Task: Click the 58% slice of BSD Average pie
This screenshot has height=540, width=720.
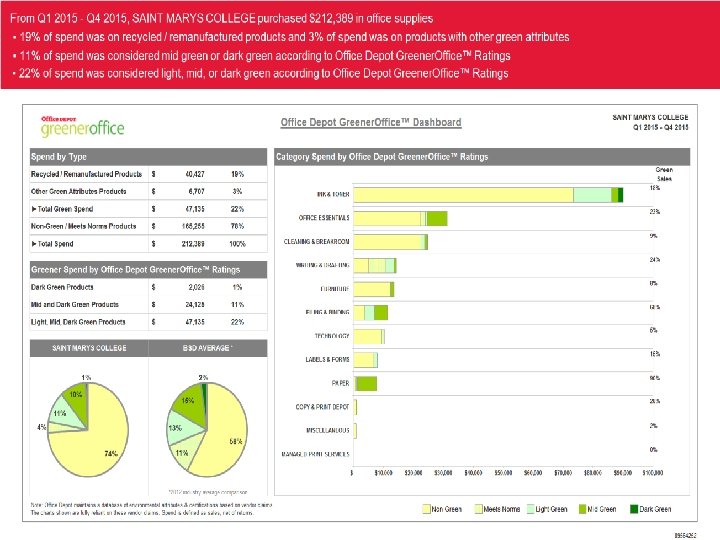Action: (225, 432)
